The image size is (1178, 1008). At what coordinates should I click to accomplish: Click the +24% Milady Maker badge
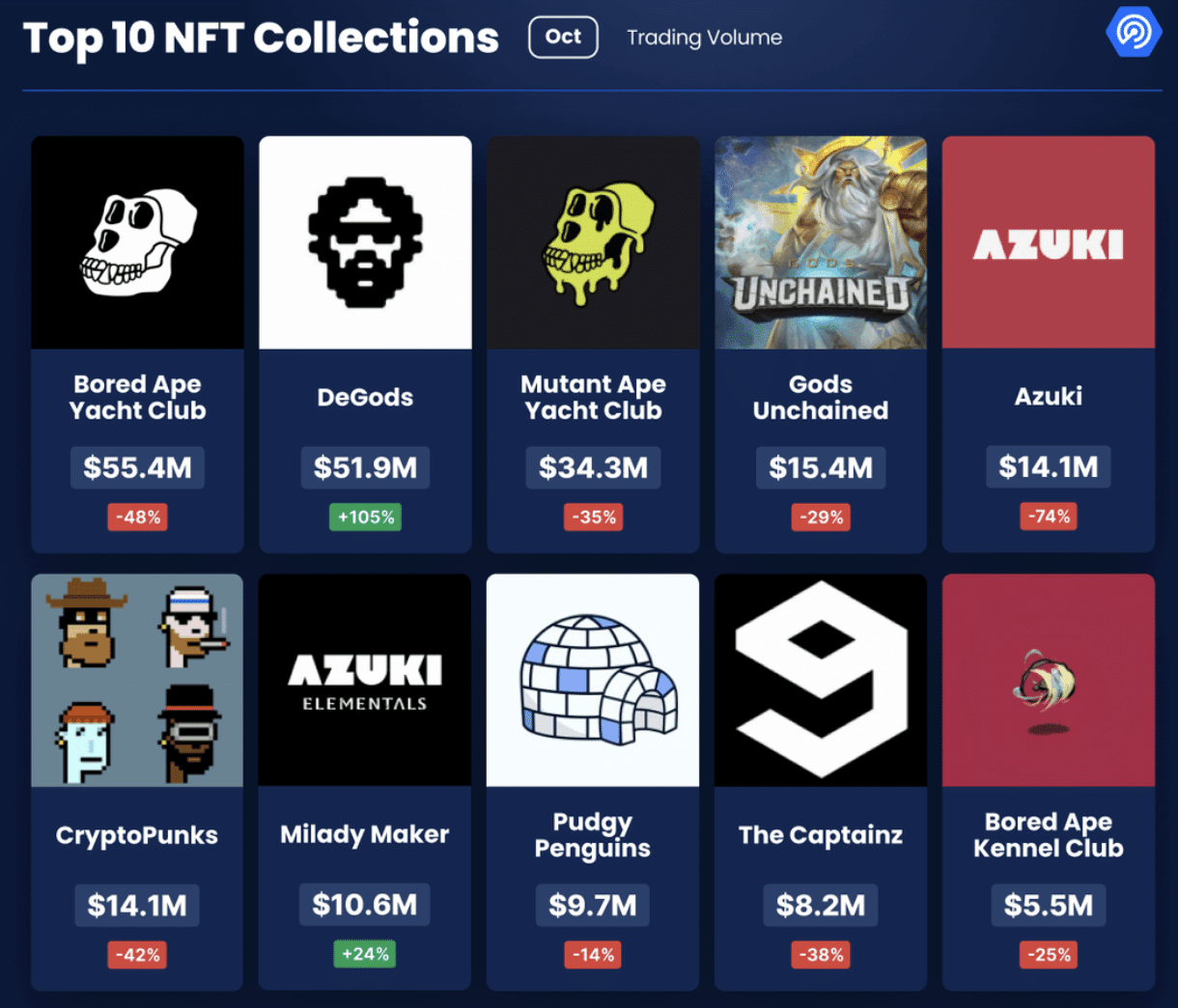pyautogui.click(x=365, y=955)
